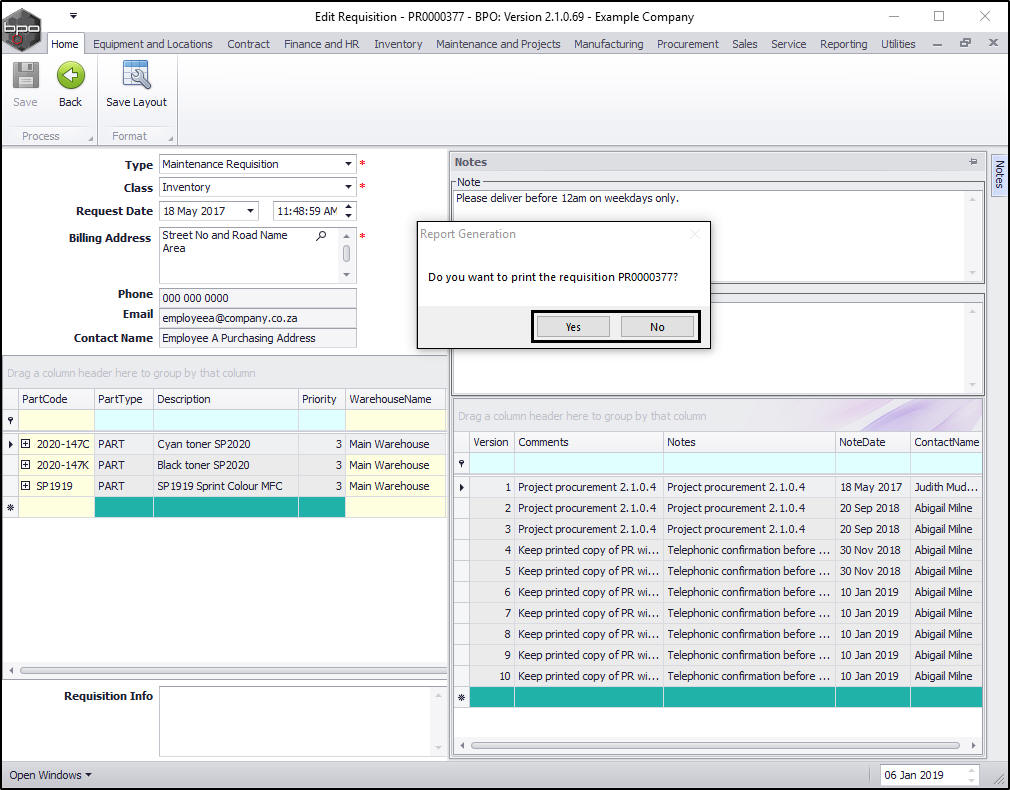This screenshot has width=1010, height=790.
Task: Open the Type dropdown list
Action: [x=348, y=164]
